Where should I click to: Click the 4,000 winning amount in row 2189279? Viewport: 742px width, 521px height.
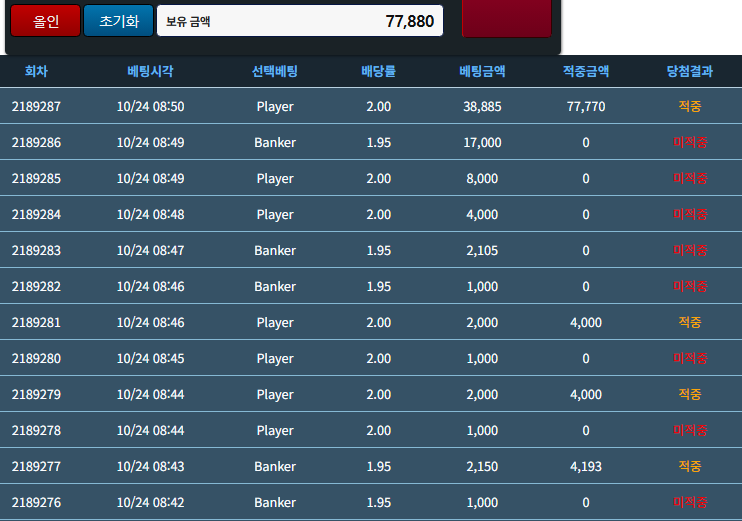pos(586,394)
